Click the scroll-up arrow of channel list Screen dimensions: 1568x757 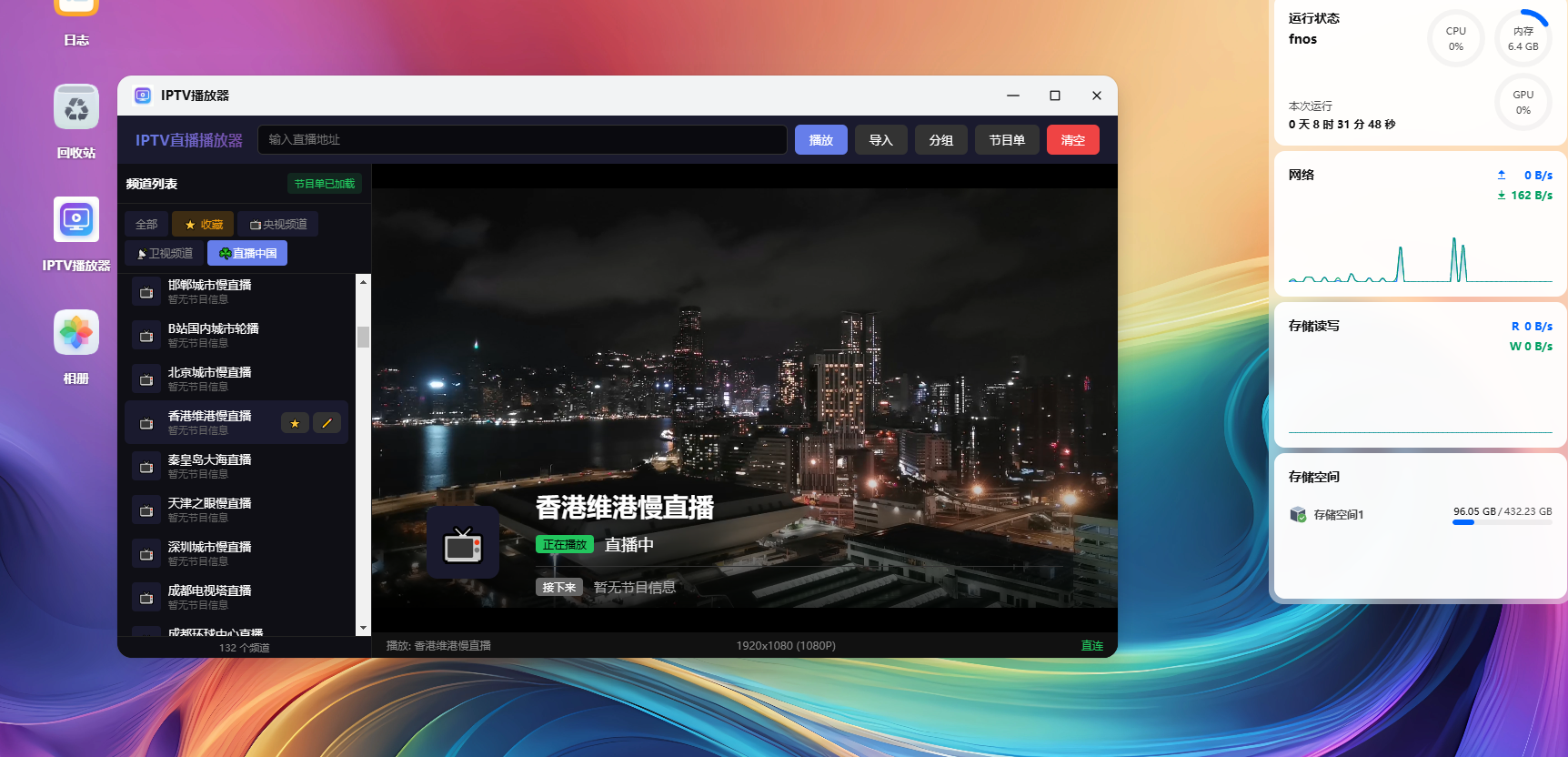363,282
